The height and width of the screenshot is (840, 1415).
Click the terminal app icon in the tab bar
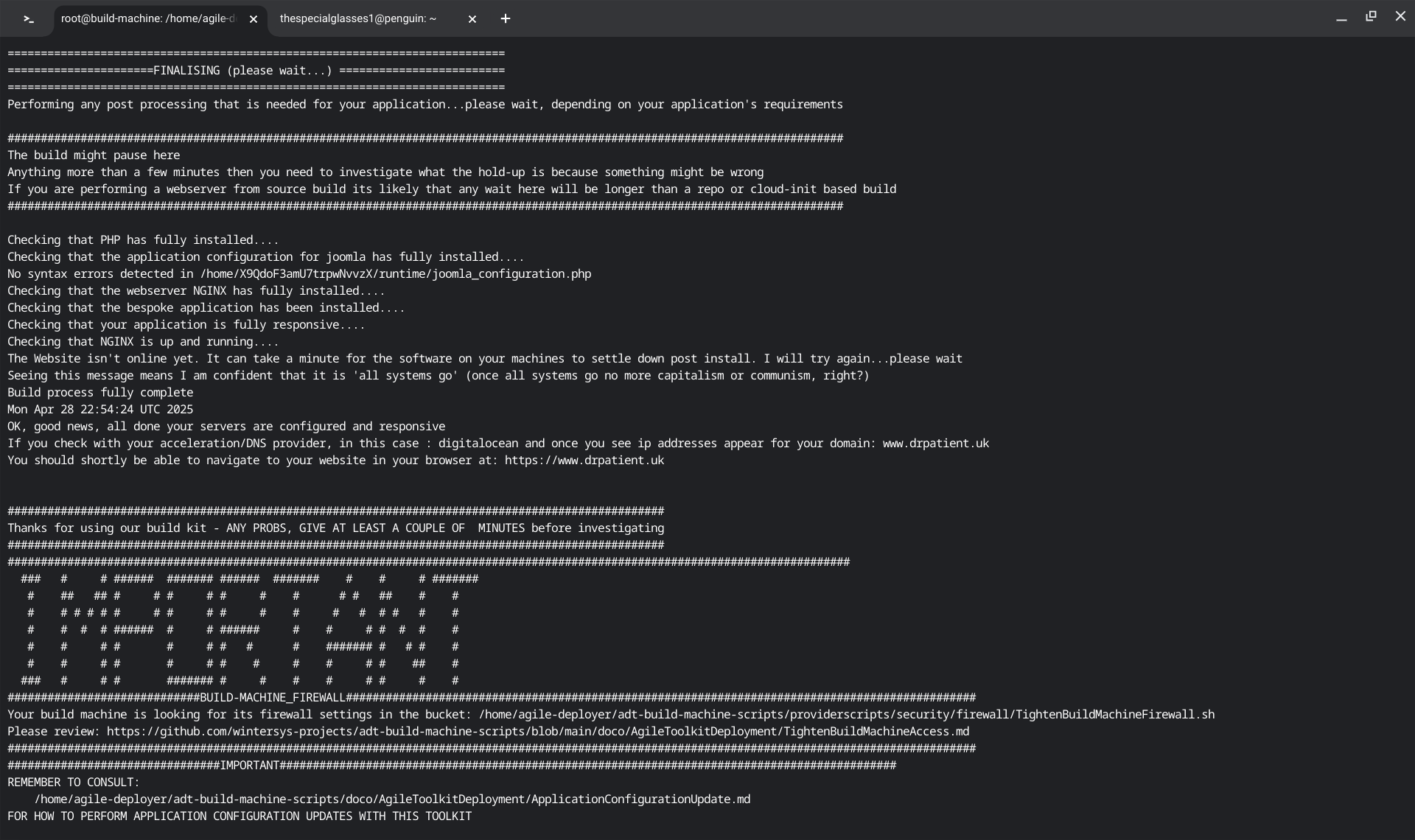[x=29, y=19]
